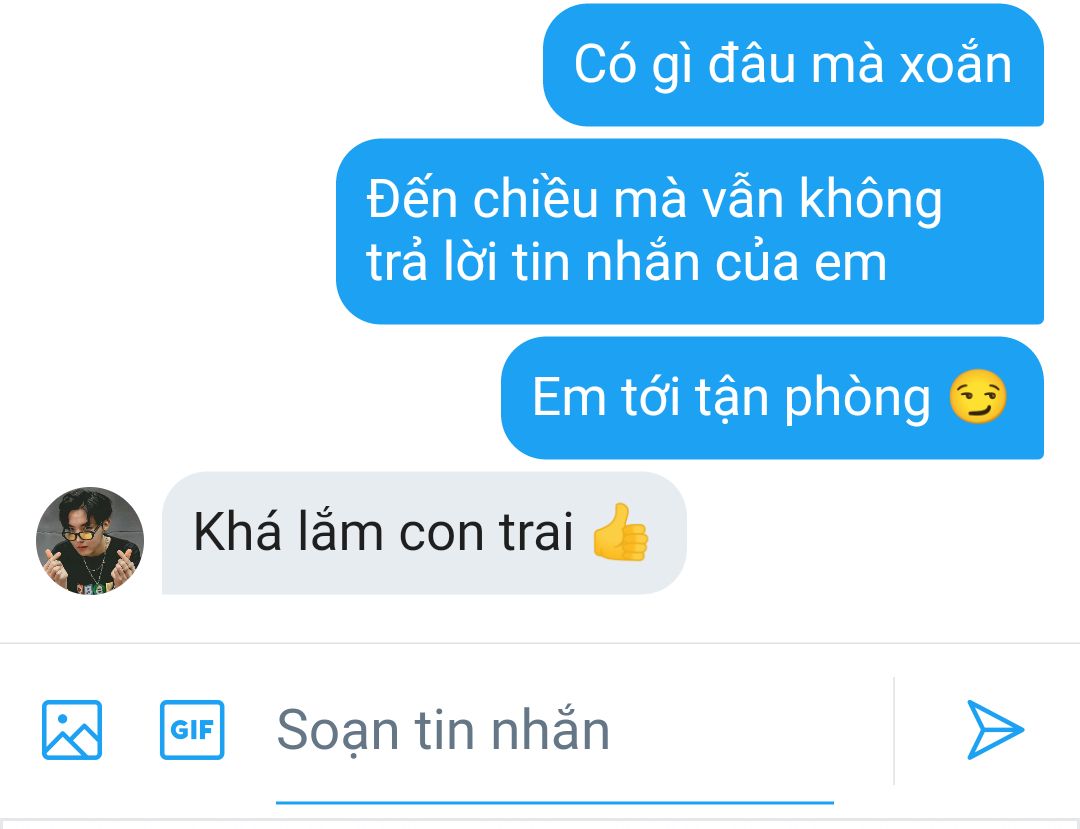Click the word 'phòng' before smirk emoji
Viewport: 1080px width, 829px height.
[858, 399]
